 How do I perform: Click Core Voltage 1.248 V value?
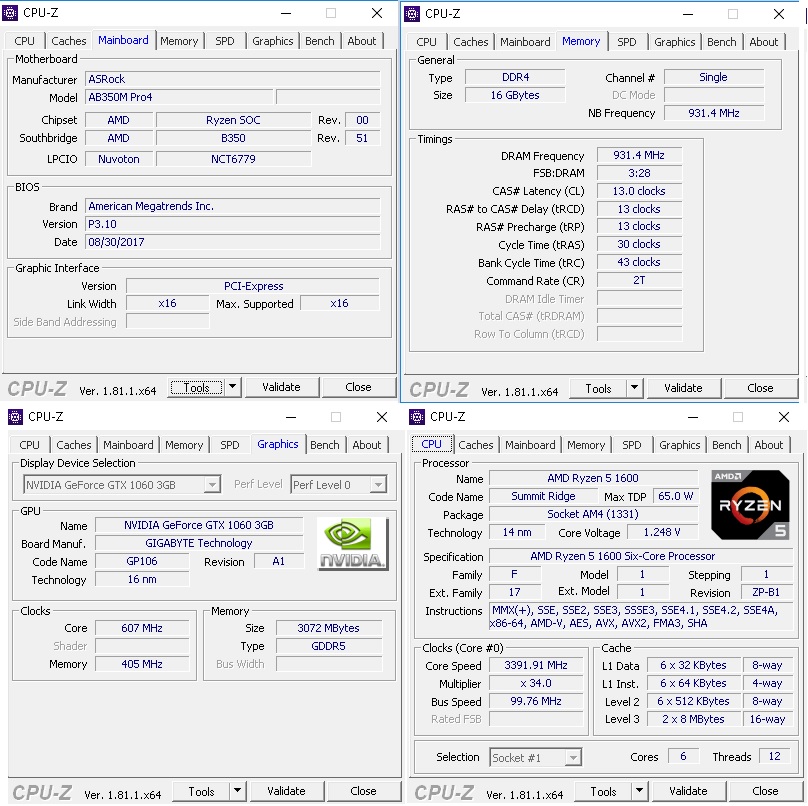pyautogui.click(x=662, y=532)
